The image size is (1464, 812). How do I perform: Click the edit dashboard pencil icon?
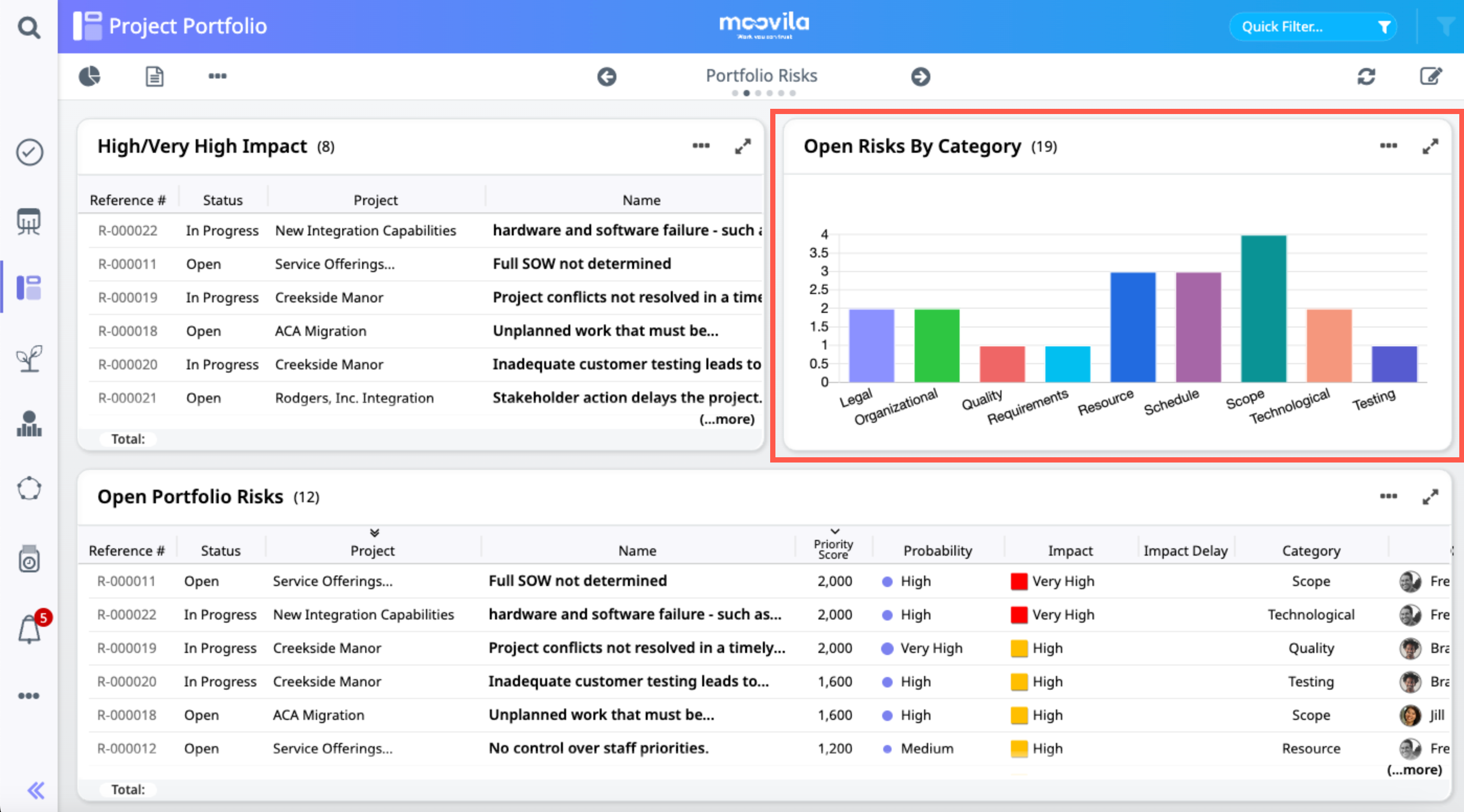pos(1431,76)
